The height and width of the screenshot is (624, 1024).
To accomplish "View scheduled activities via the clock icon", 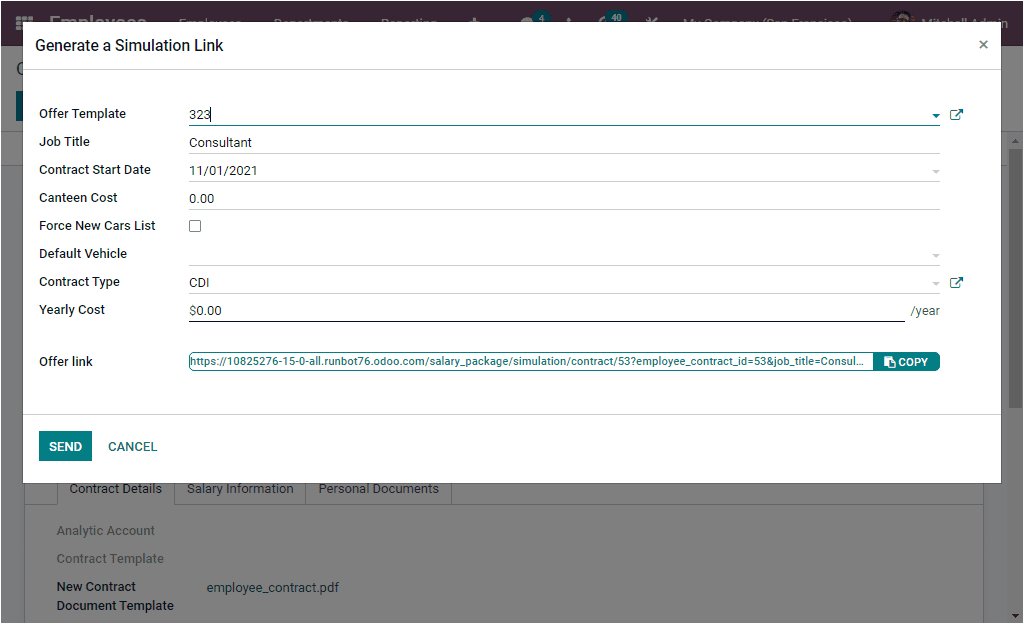I will tap(600, 20).
